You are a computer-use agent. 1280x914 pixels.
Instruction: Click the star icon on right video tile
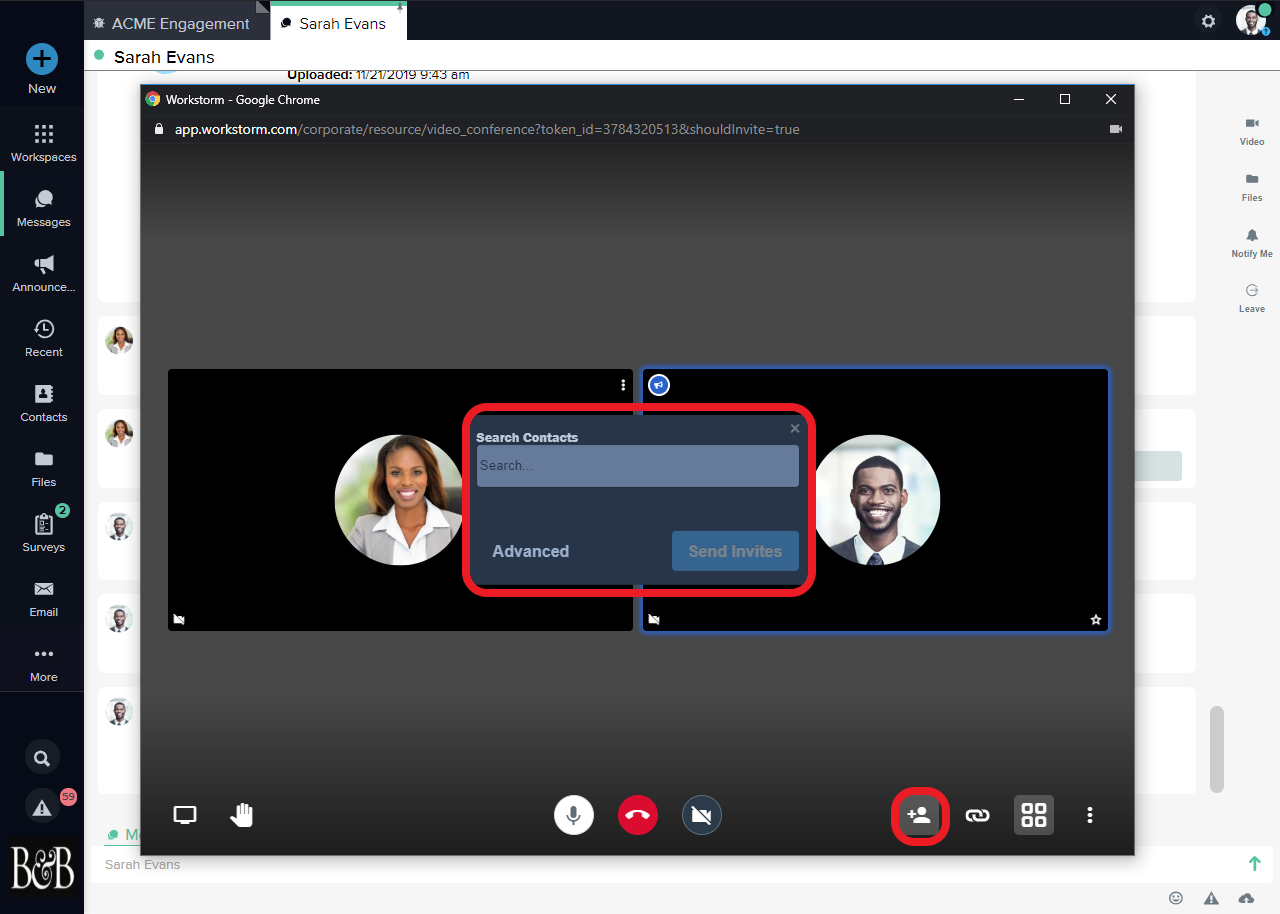[1096, 620]
